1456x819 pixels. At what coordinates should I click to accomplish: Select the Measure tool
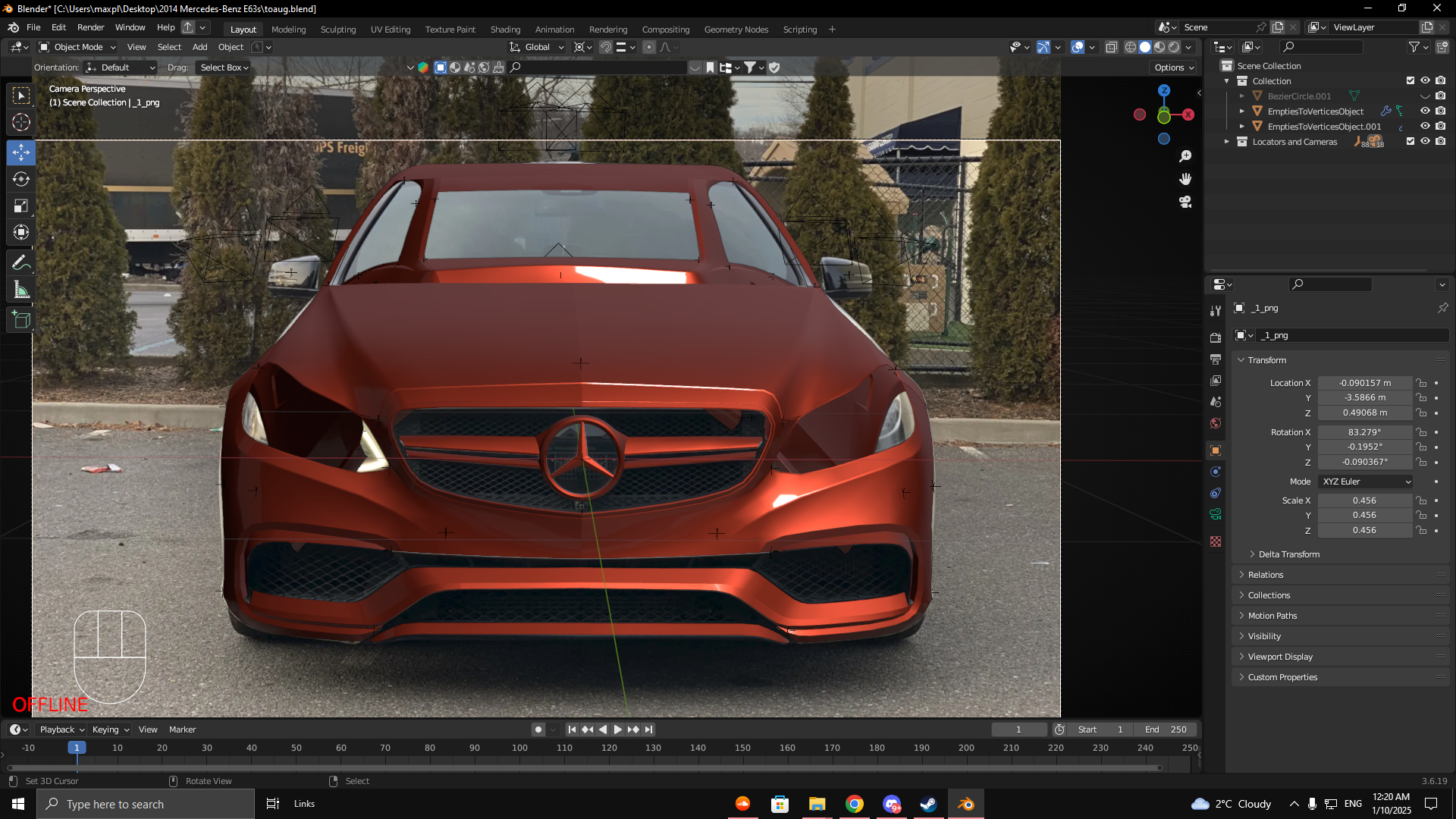(x=21, y=290)
